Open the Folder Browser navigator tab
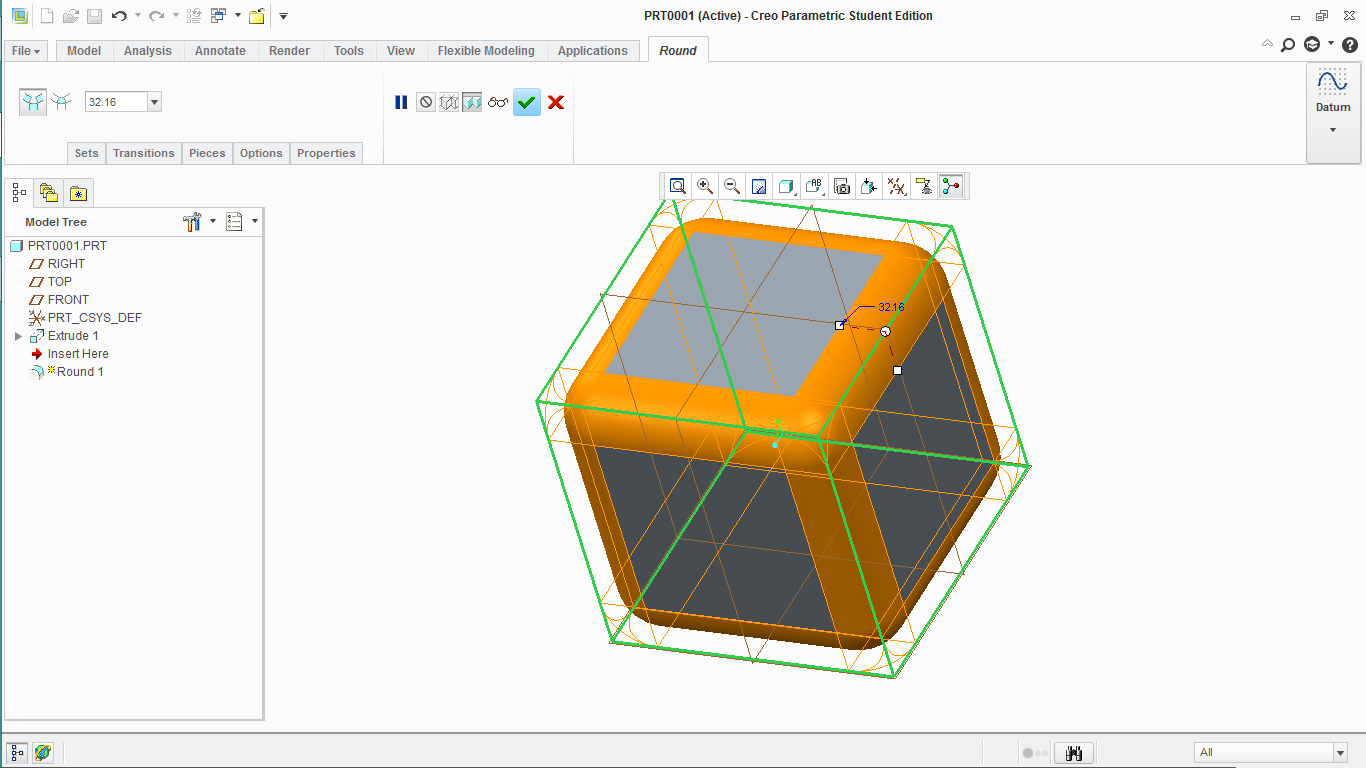Screen dimensions: 1366x768 coord(48,192)
